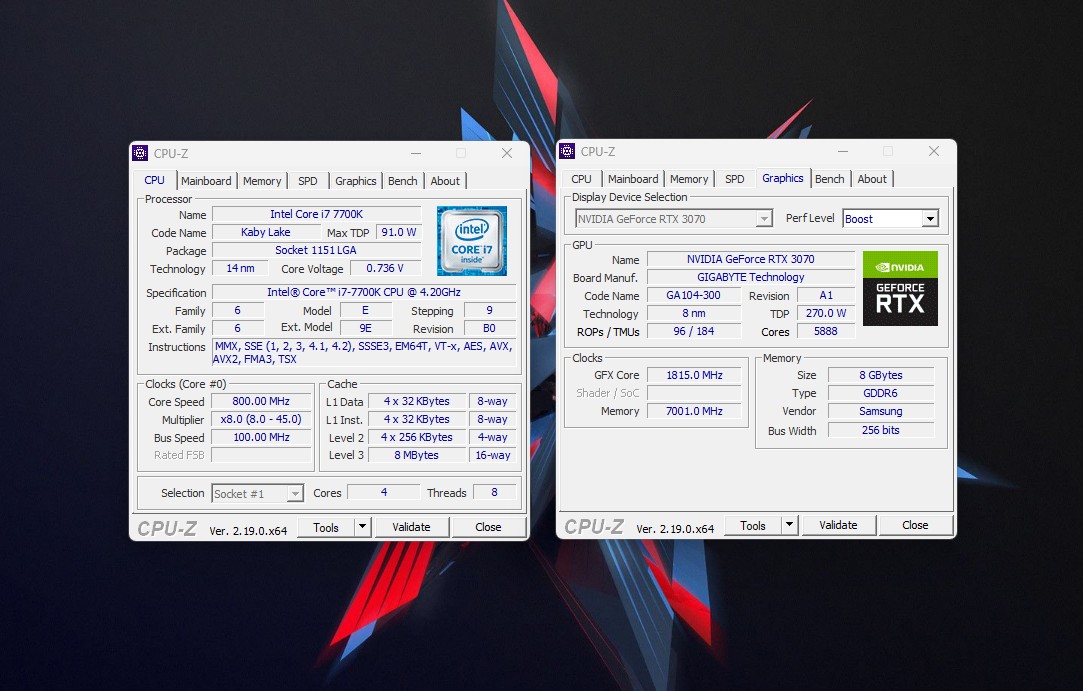The image size is (1083, 691).
Task: Minimize the left CPU-Z window
Action: 416,153
